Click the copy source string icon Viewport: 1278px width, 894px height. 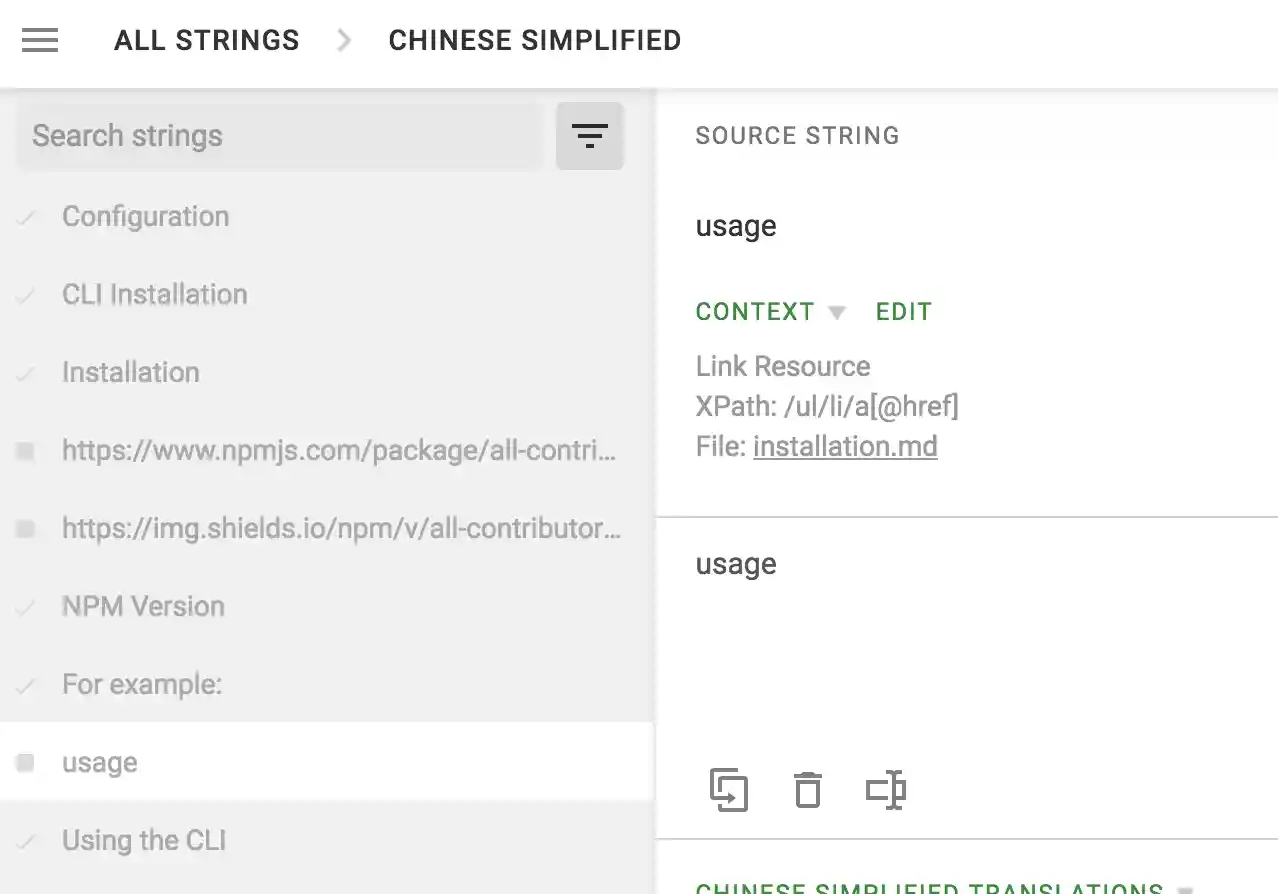point(729,790)
